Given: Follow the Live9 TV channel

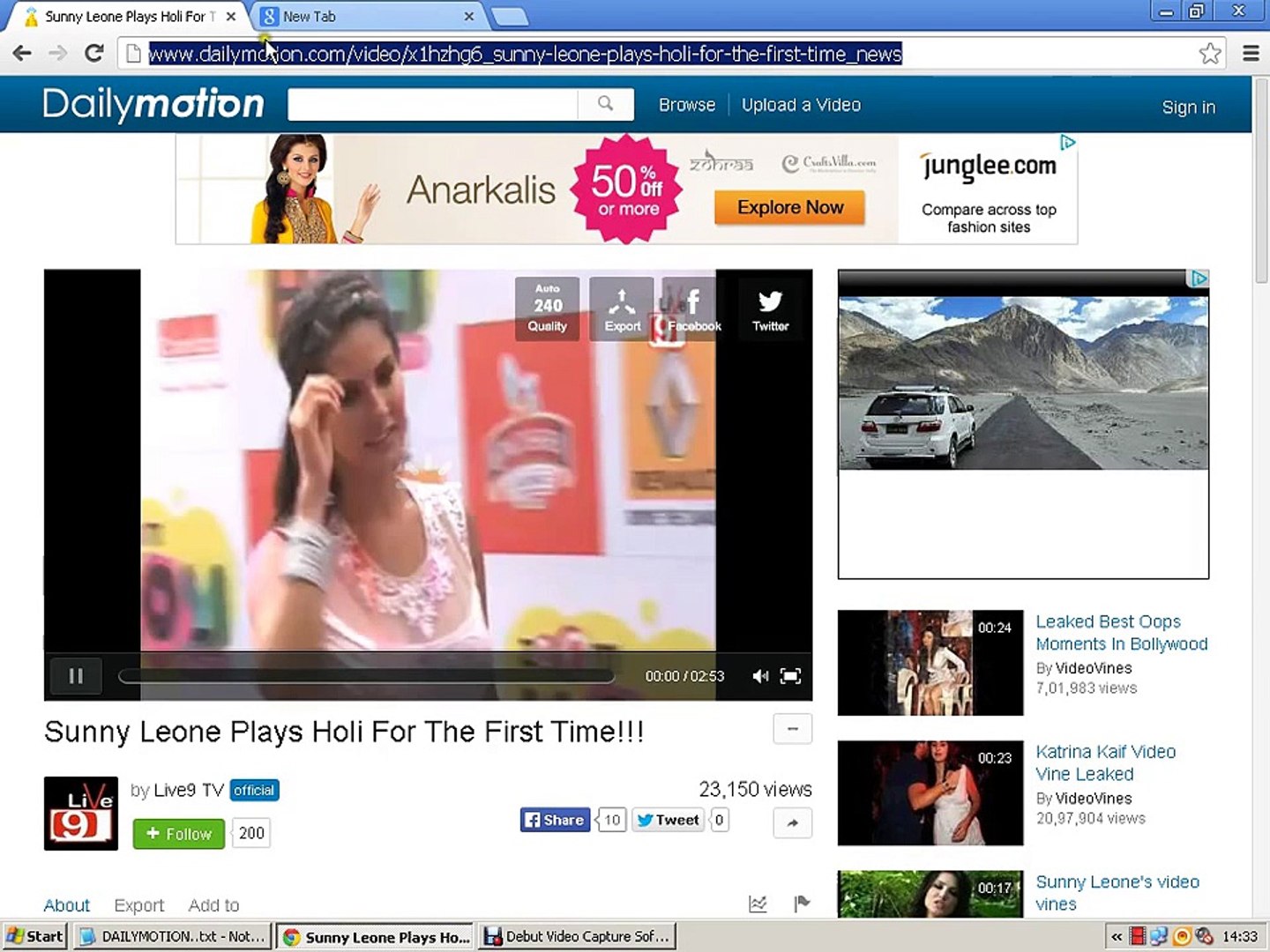Looking at the screenshot, I should tap(179, 834).
